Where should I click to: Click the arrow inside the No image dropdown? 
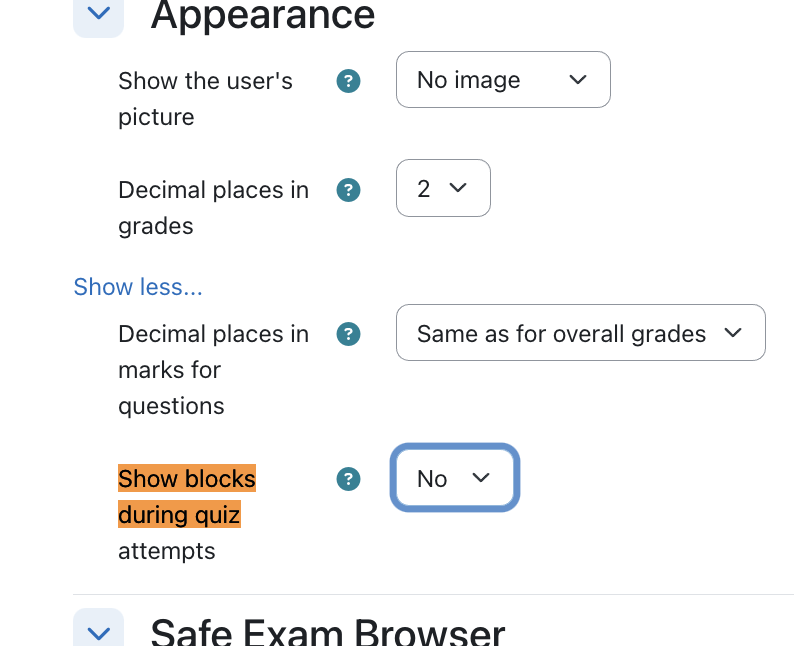tap(578, 79)
